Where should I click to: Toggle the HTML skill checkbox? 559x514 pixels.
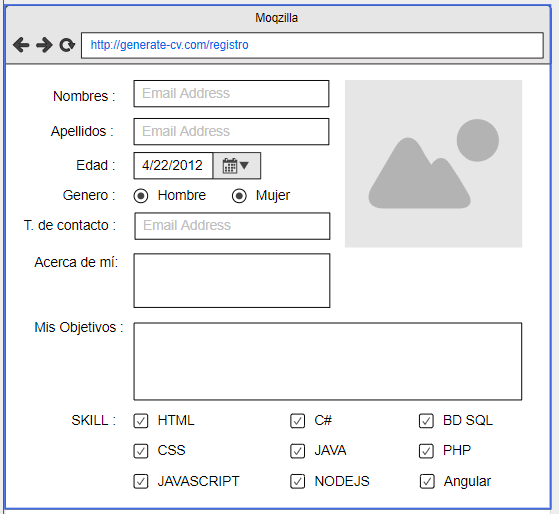(141, 421)
